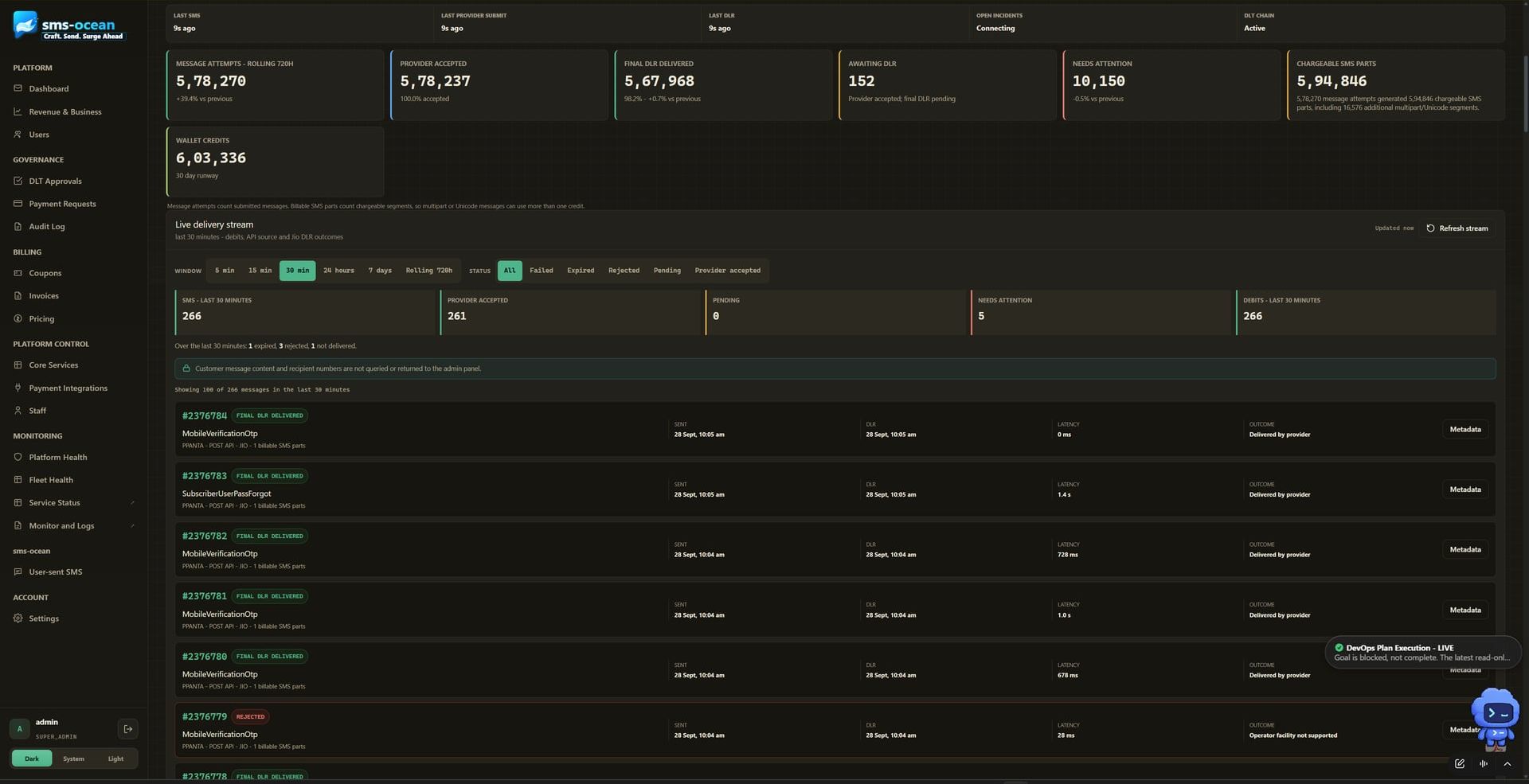Viewport: 1529px width, 784px height.
Task: Select the 5 min window tab
Action: (x=225, y=271)
